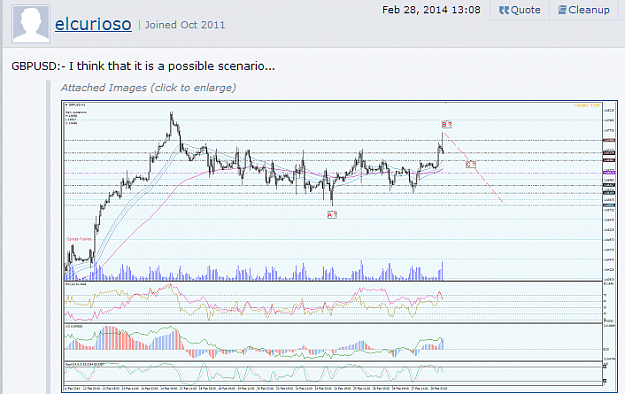This screenshot has height=394, width=625.
Task: Click the 'Attached Images (click to enlarge)' text
Action: click(x=148, y=88)
